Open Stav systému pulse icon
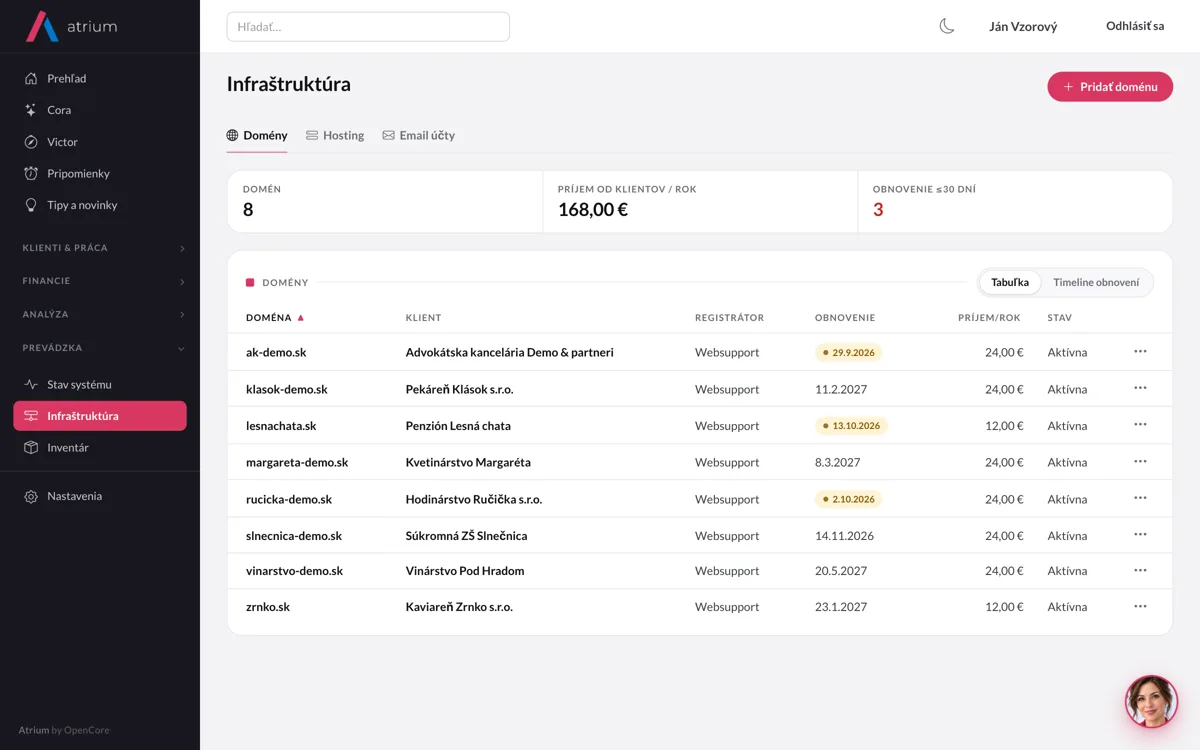The width and height of the screenshot is (1200, 750). (31, 384)
